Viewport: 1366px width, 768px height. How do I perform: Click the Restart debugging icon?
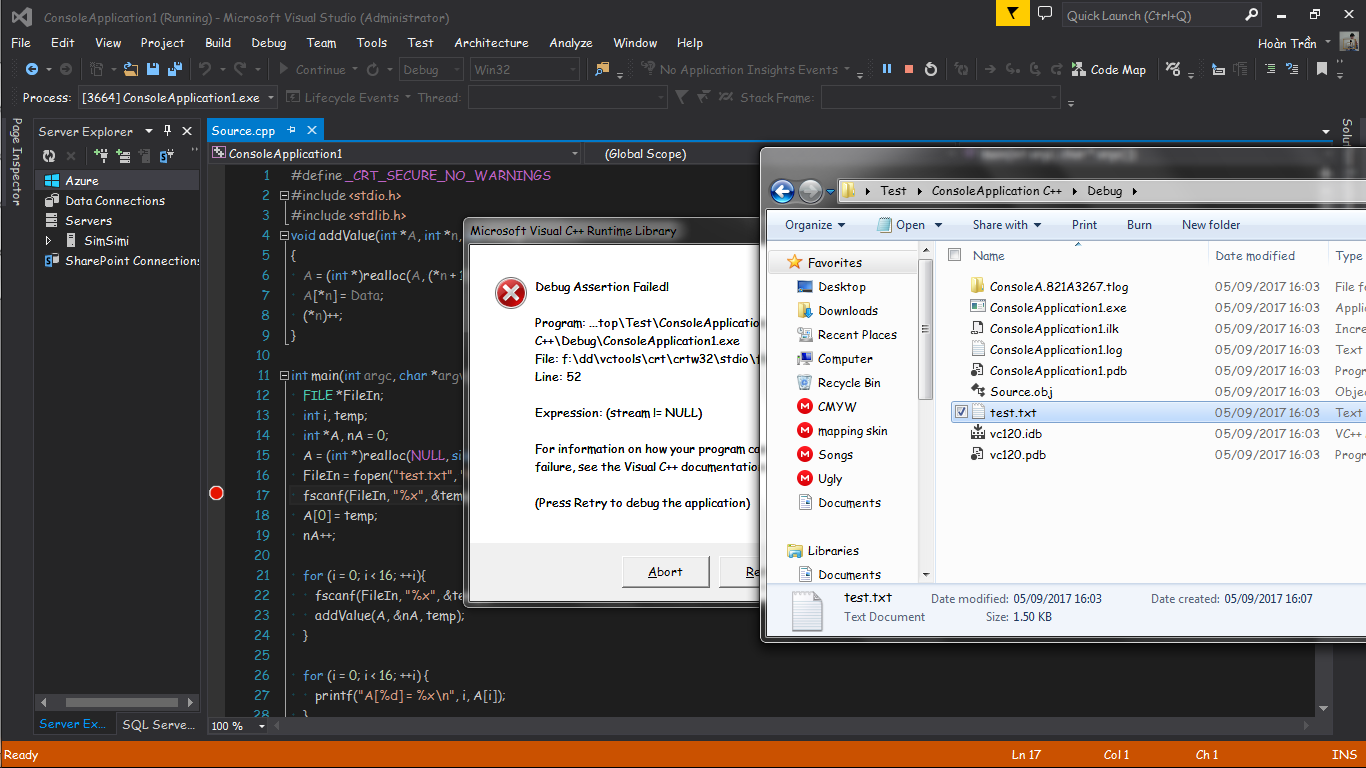(x=931, y=69)
